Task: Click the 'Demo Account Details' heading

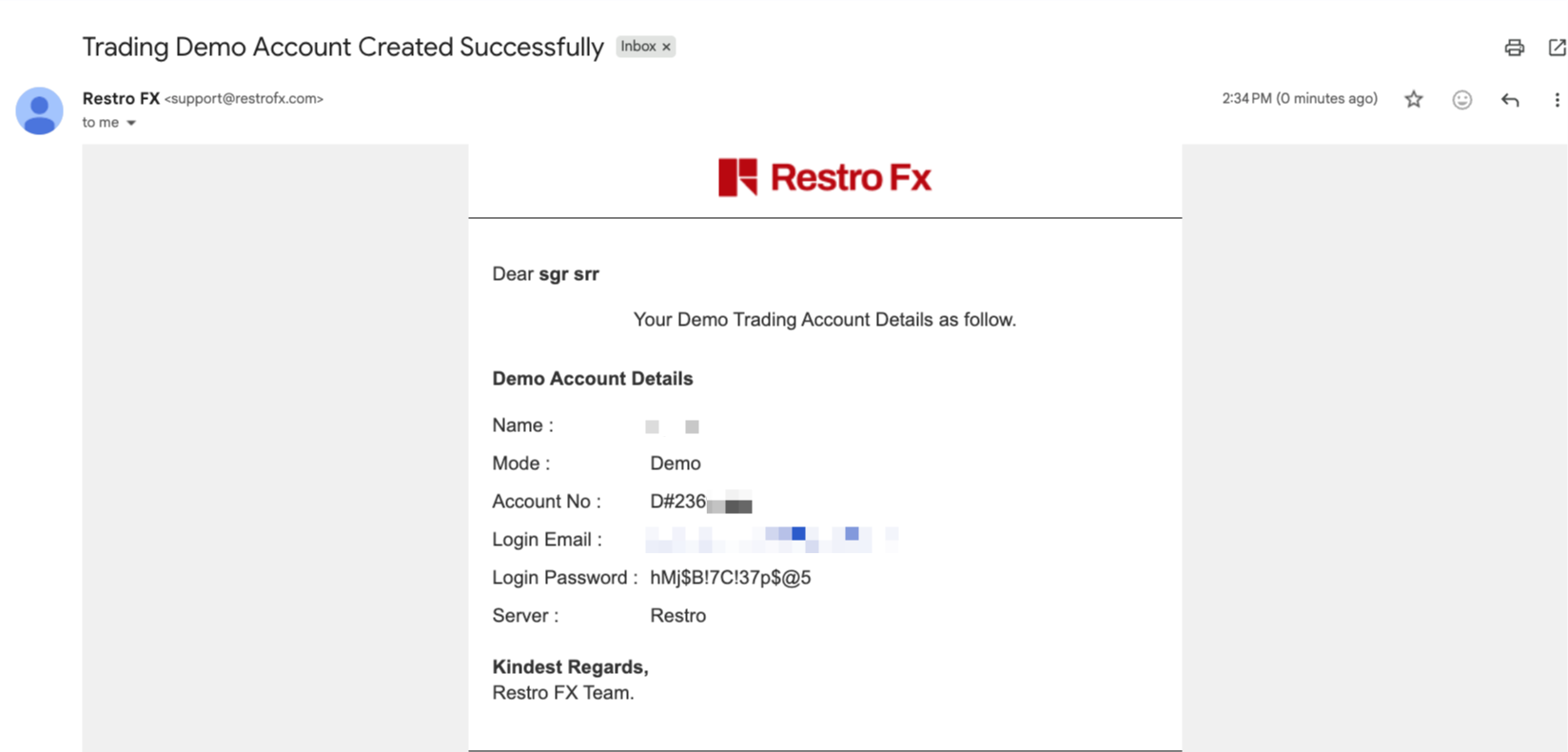Action: tap(592, 379)
